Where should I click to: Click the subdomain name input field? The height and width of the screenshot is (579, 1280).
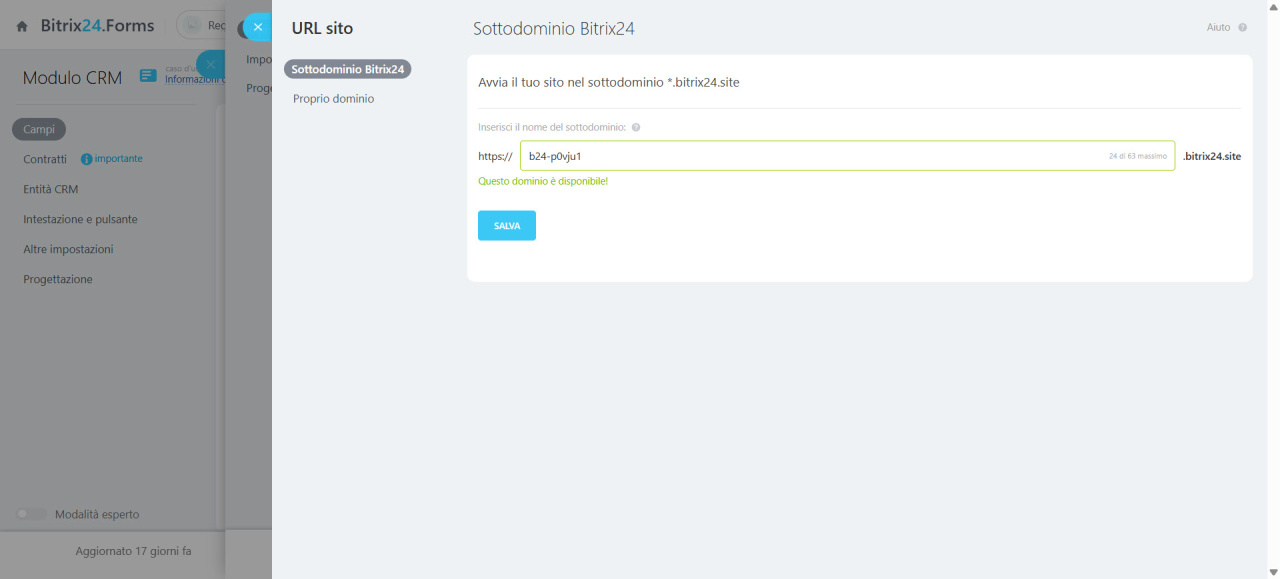[847, 156]
